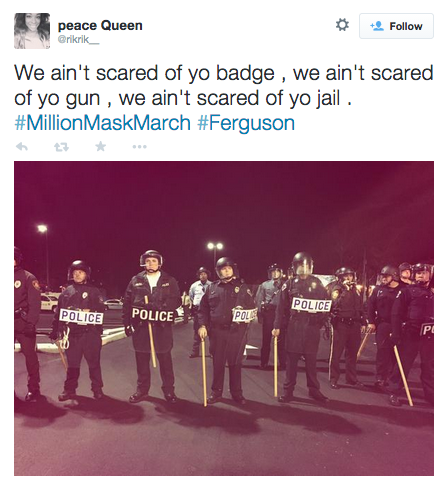Open the gear user actions menu
Screen dimensions: 448x491
point(342,25)
